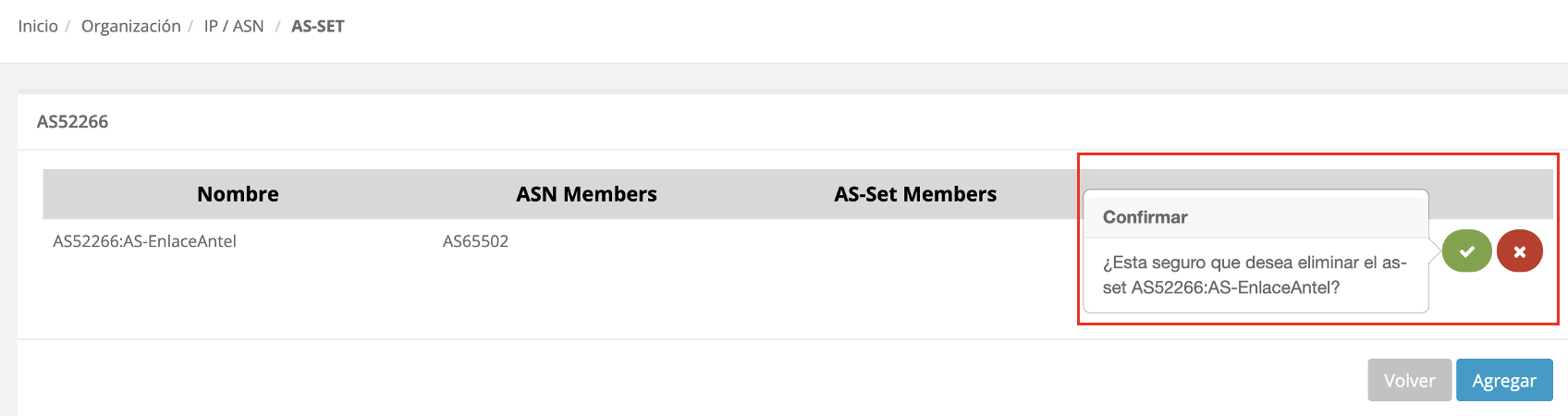Confirm deletion with the green check icon
This screenshot has width=1568, height=416.
tap(1466, 251)
